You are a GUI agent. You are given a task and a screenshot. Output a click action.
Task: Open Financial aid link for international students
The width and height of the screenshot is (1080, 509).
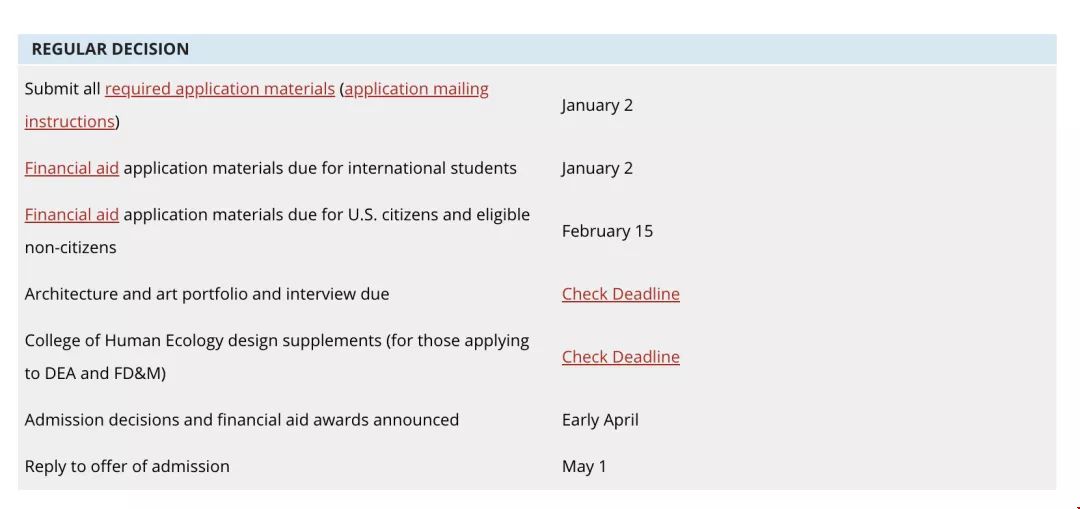coord(72,168)
